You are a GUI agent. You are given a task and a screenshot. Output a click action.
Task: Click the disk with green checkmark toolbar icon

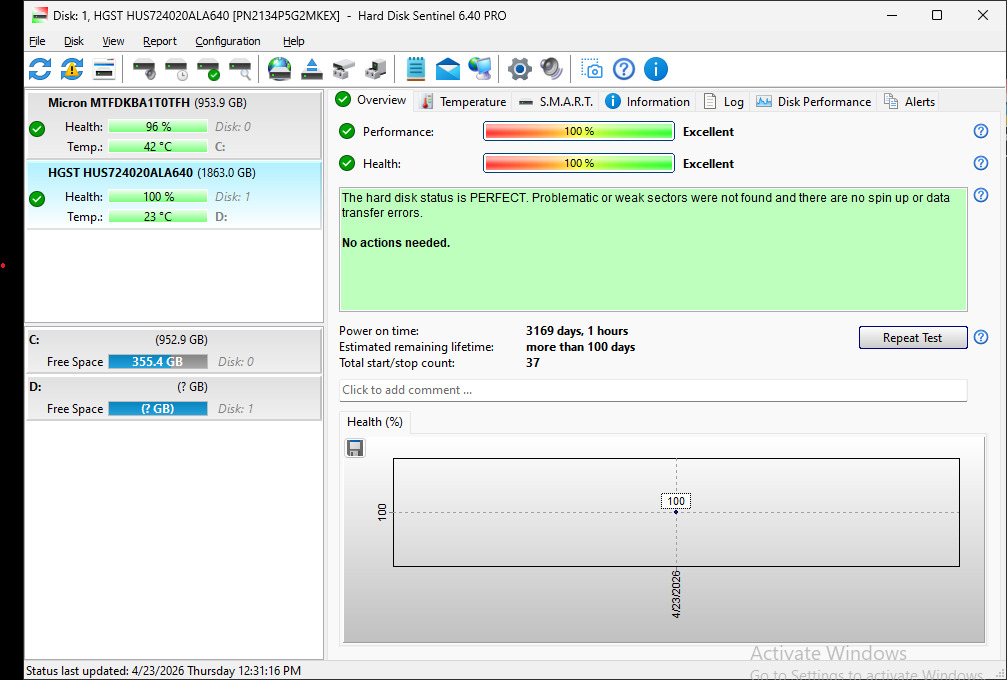pyautogui.click(x=208, y=69)
